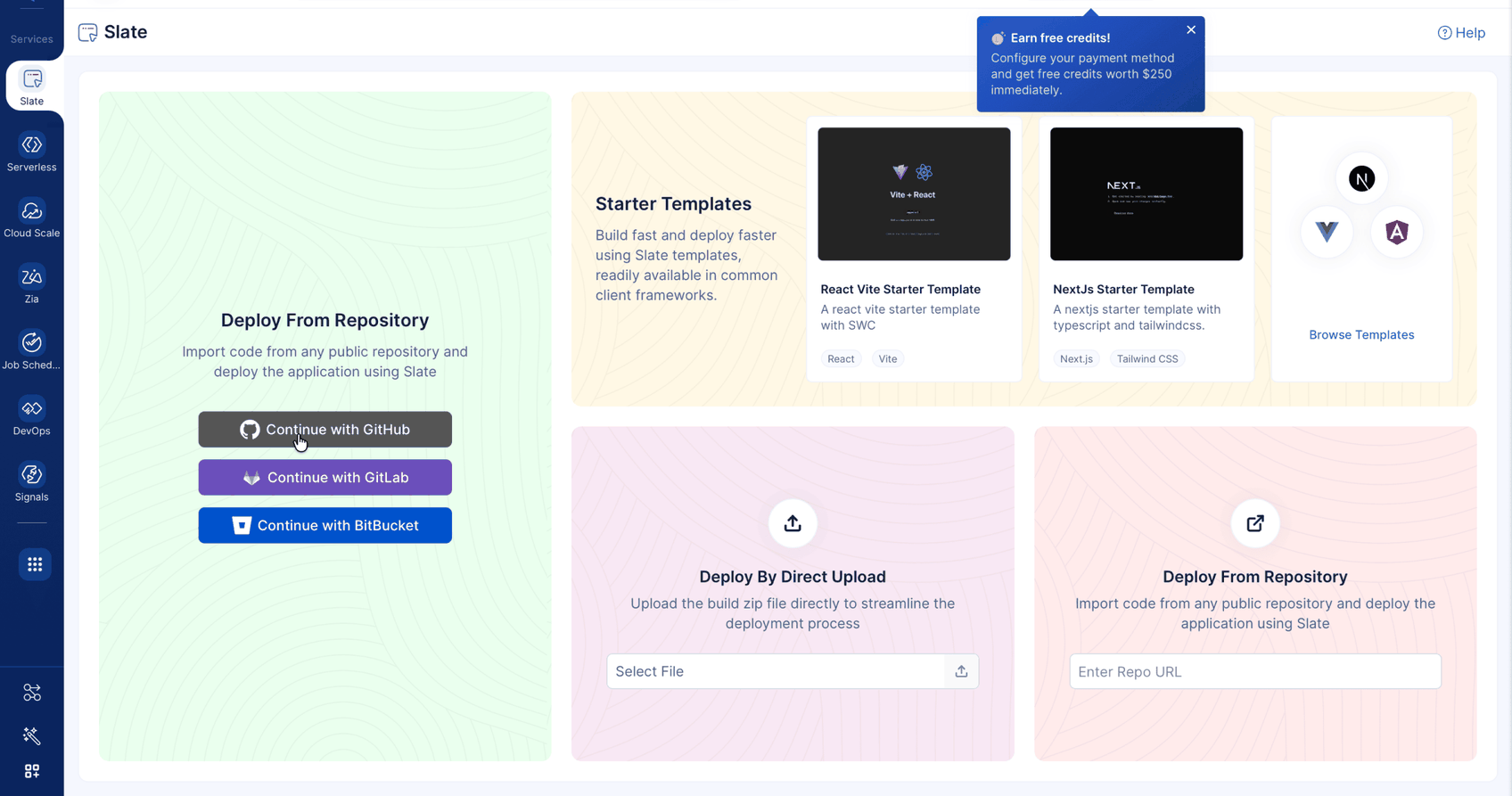This screenshot has width=1512, height=796.
Task: Open the Slate service in sidebar
Action: (32, 86)
